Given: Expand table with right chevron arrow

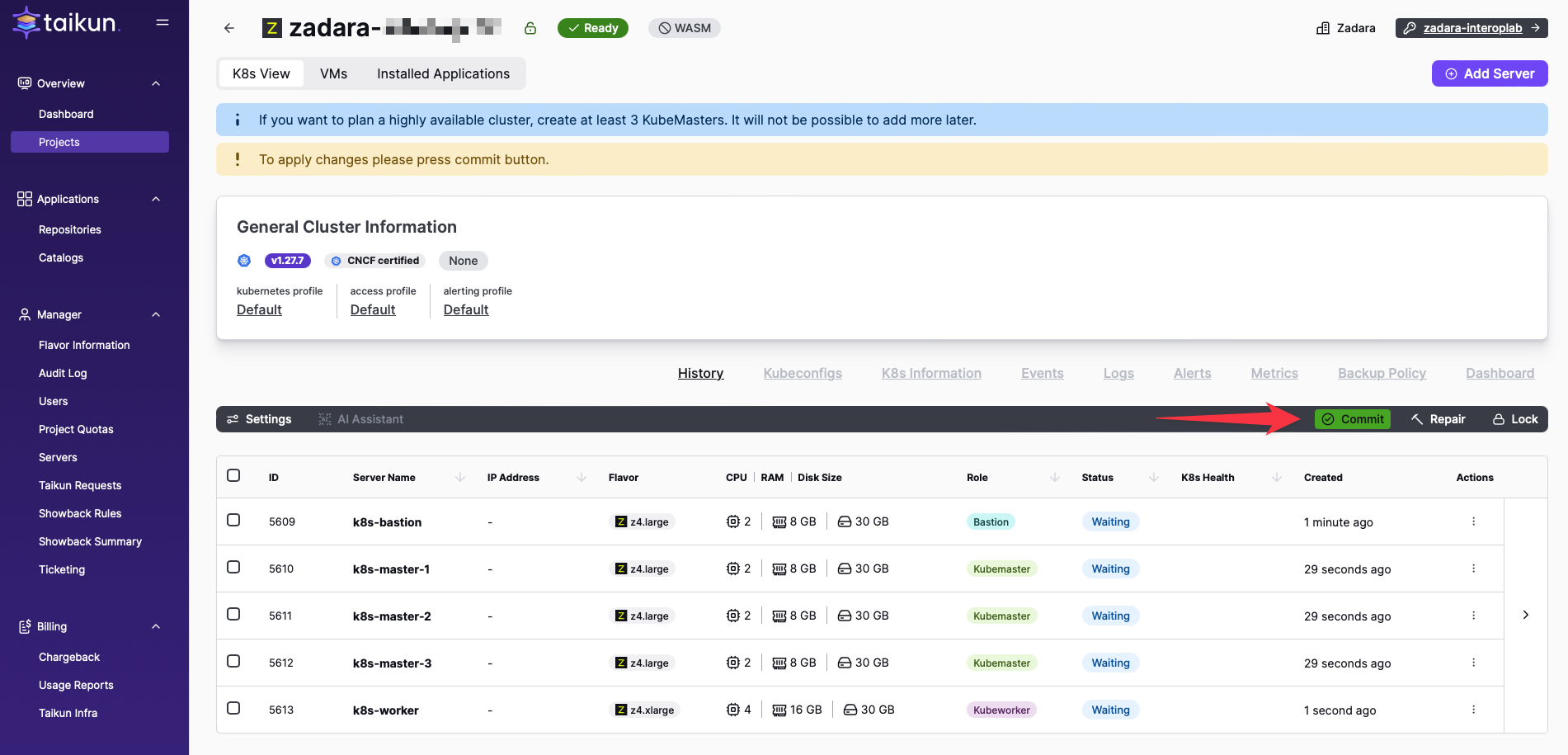Looking at the screenshot, I should 1525,615.
